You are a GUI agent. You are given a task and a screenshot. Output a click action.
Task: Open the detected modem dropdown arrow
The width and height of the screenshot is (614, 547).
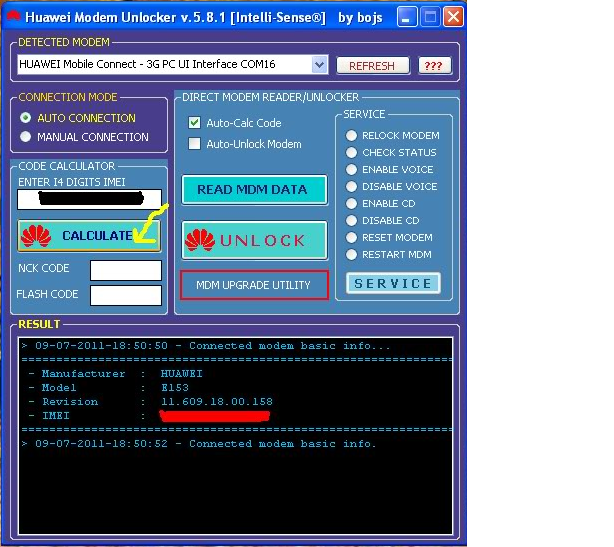click(320, 65)
